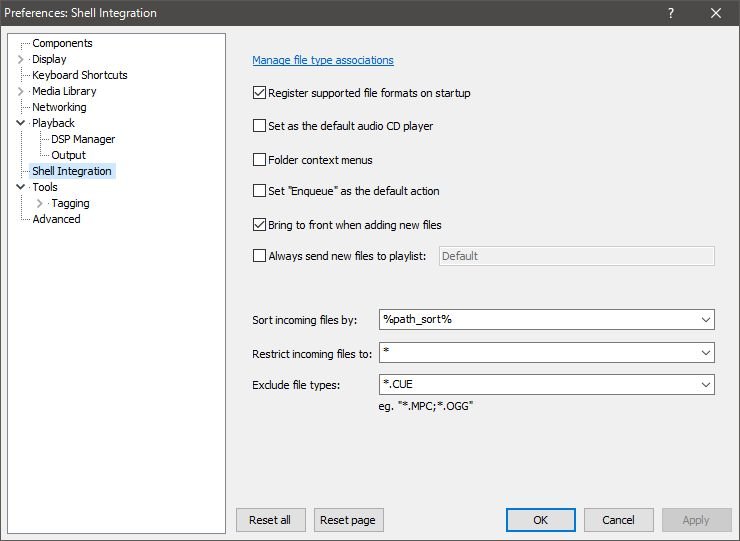Open Output preferences page

coord(68,155)
